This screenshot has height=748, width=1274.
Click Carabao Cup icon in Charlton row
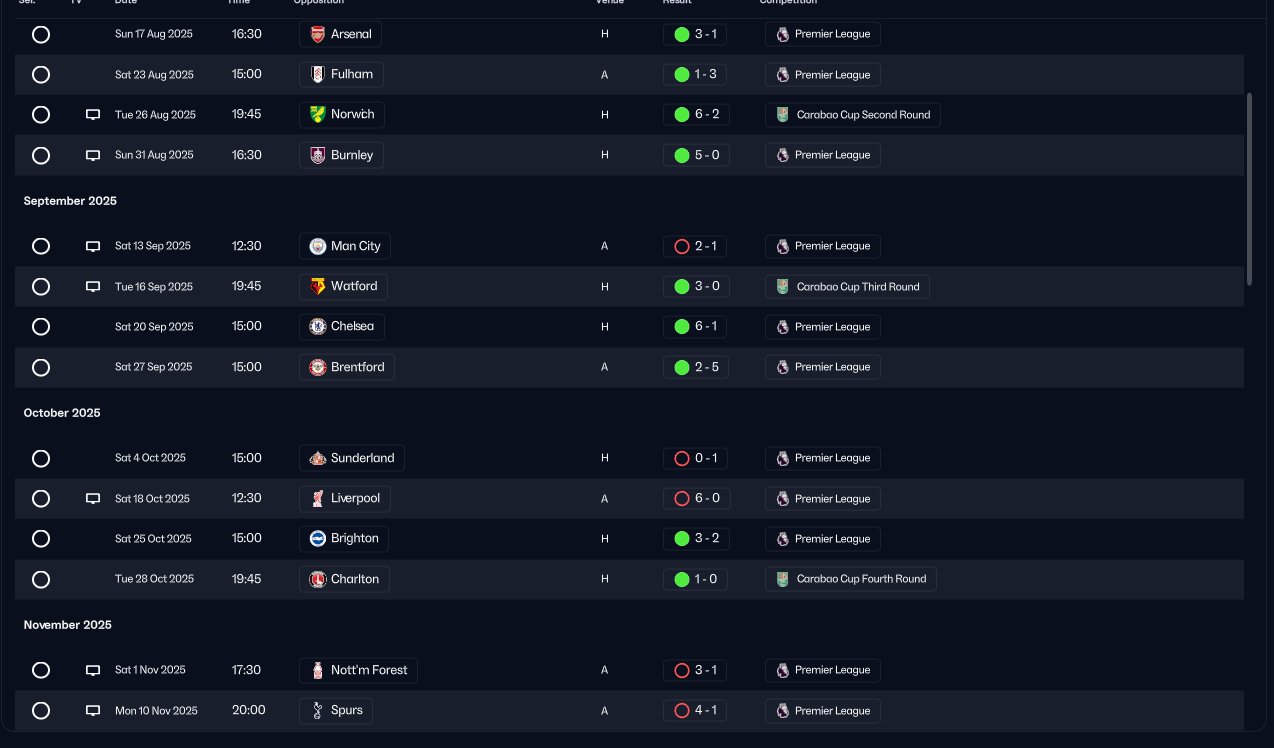point(782,579)
